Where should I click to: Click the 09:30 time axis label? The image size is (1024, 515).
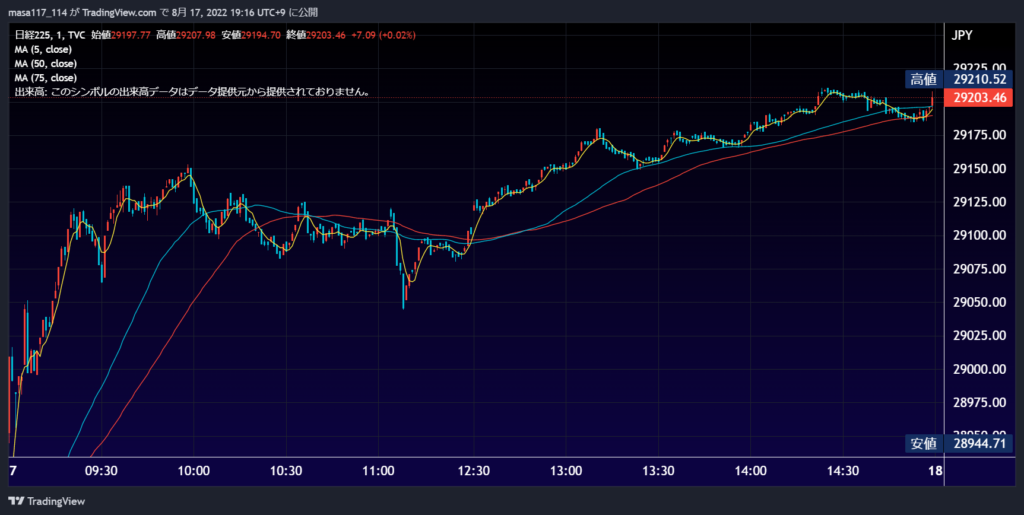(101, 471)
